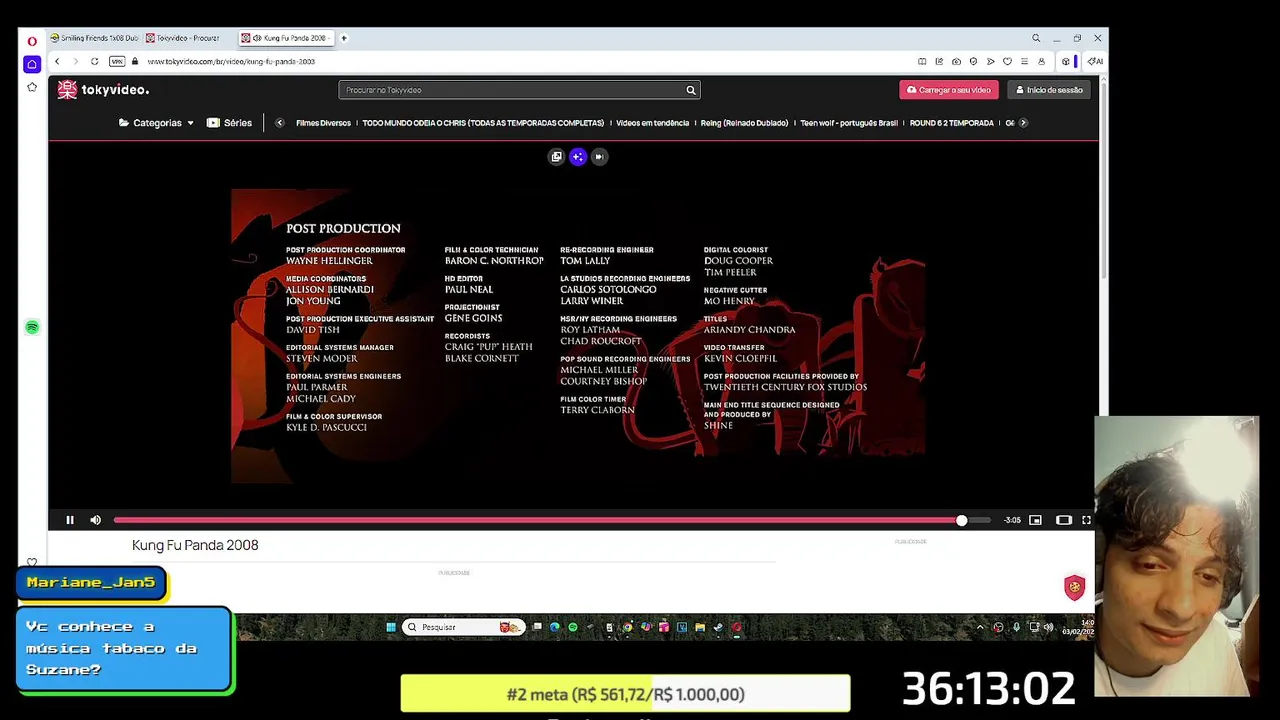Image resolution: width=1280 pixels, height=720 pixels.
Task: Reload the current page
Action: coord(95,61)
